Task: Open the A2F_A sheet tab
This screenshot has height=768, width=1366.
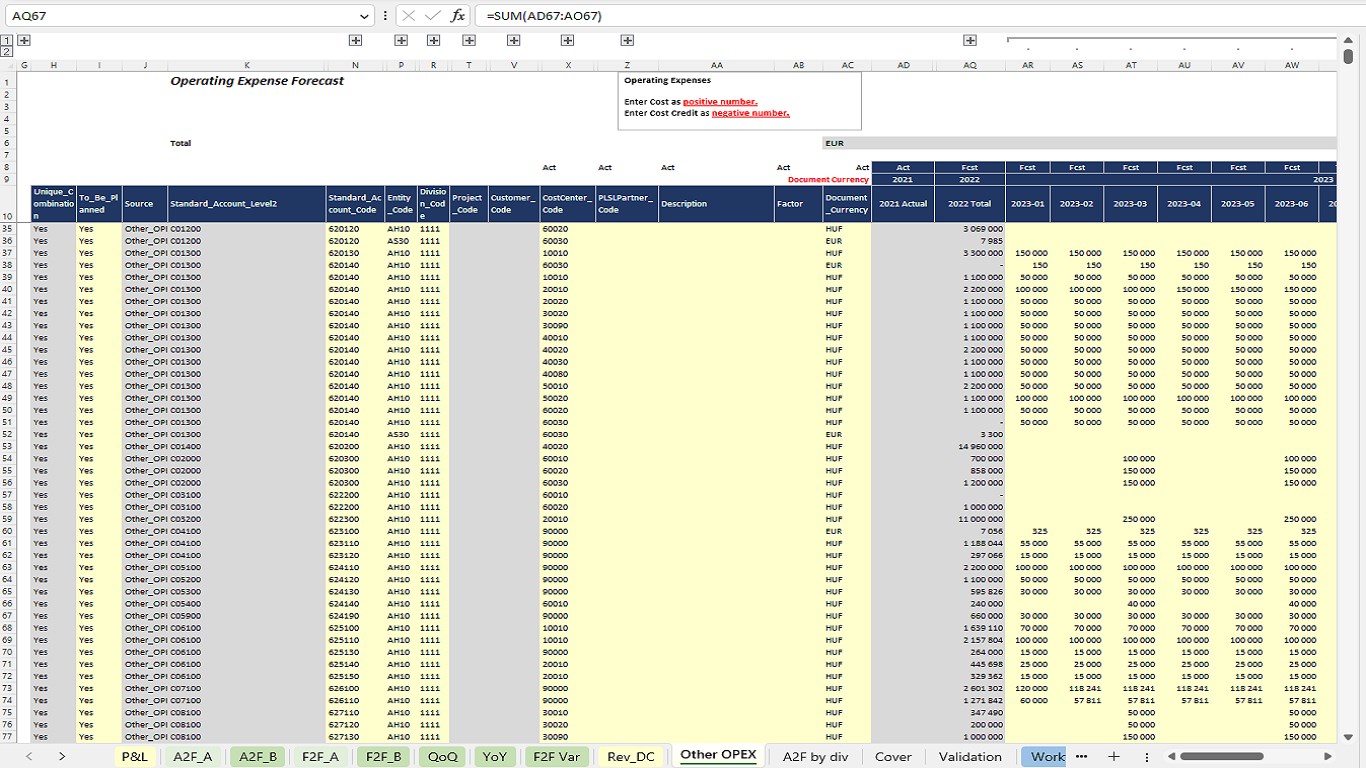Action: click(x=193, y=756)
